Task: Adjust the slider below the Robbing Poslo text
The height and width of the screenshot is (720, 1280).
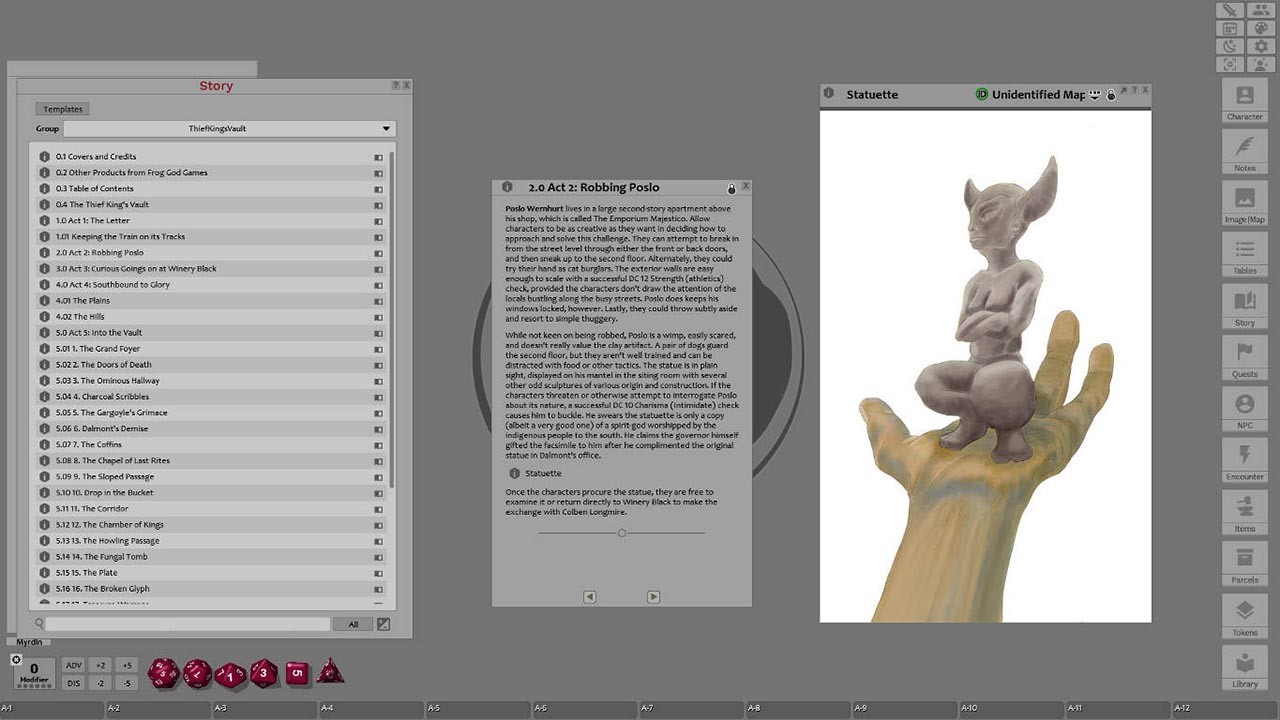Action: [620, 533]
